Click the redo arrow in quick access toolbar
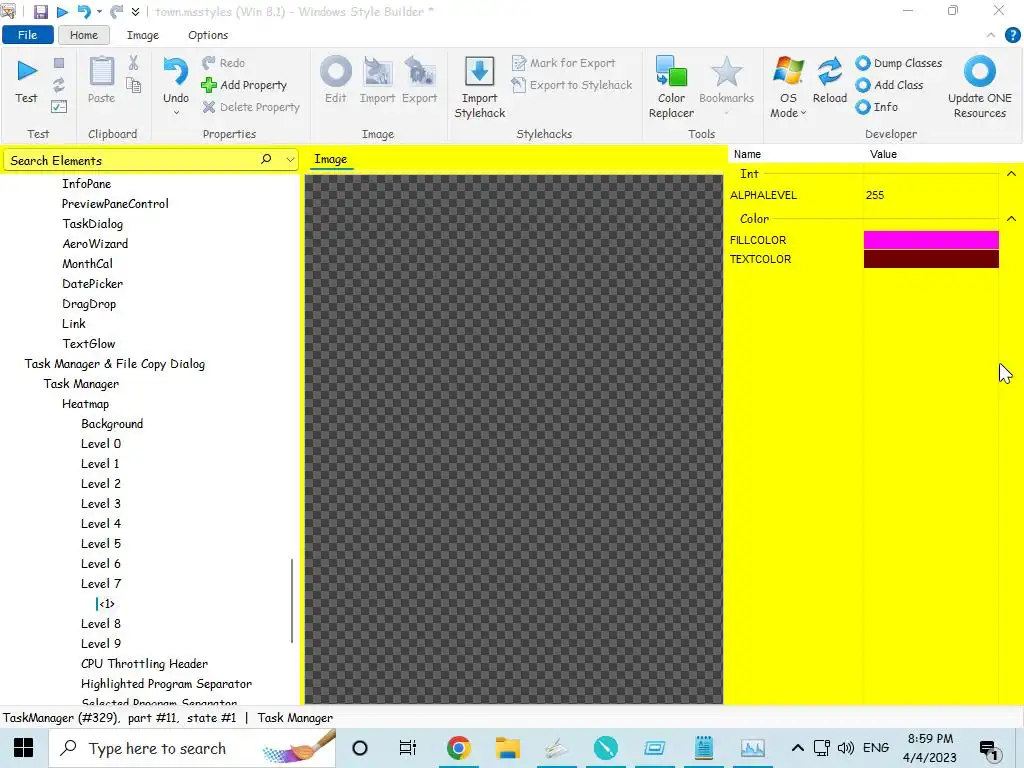This screenshot has height=768, width=1024. pos(116,12)
